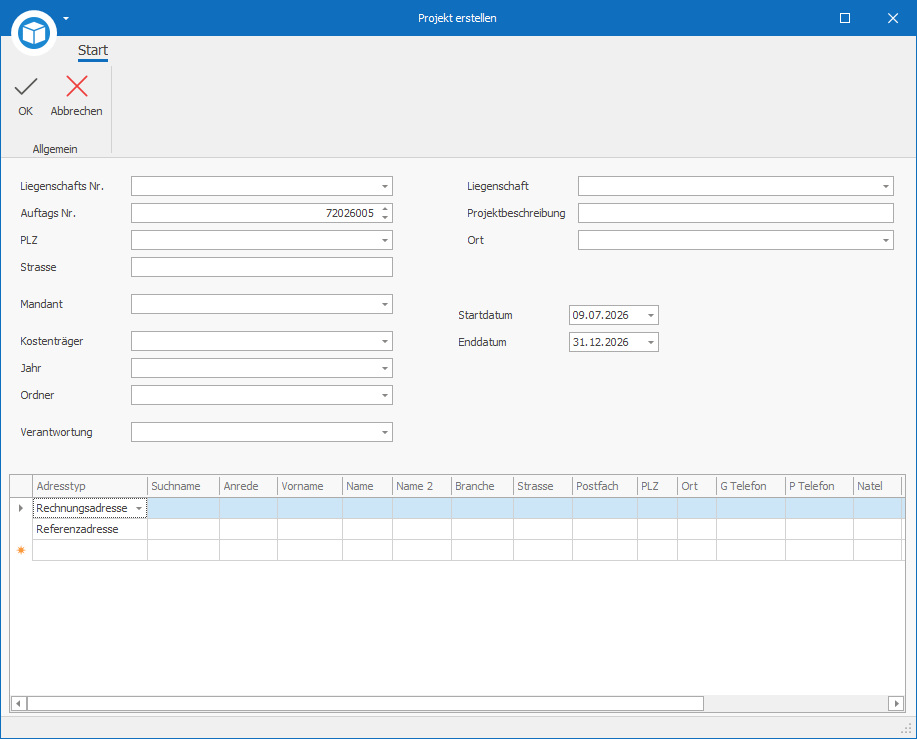Expand the Jahr dropdown
Screen dimensions: 917x739
click(x=385, y=368)
